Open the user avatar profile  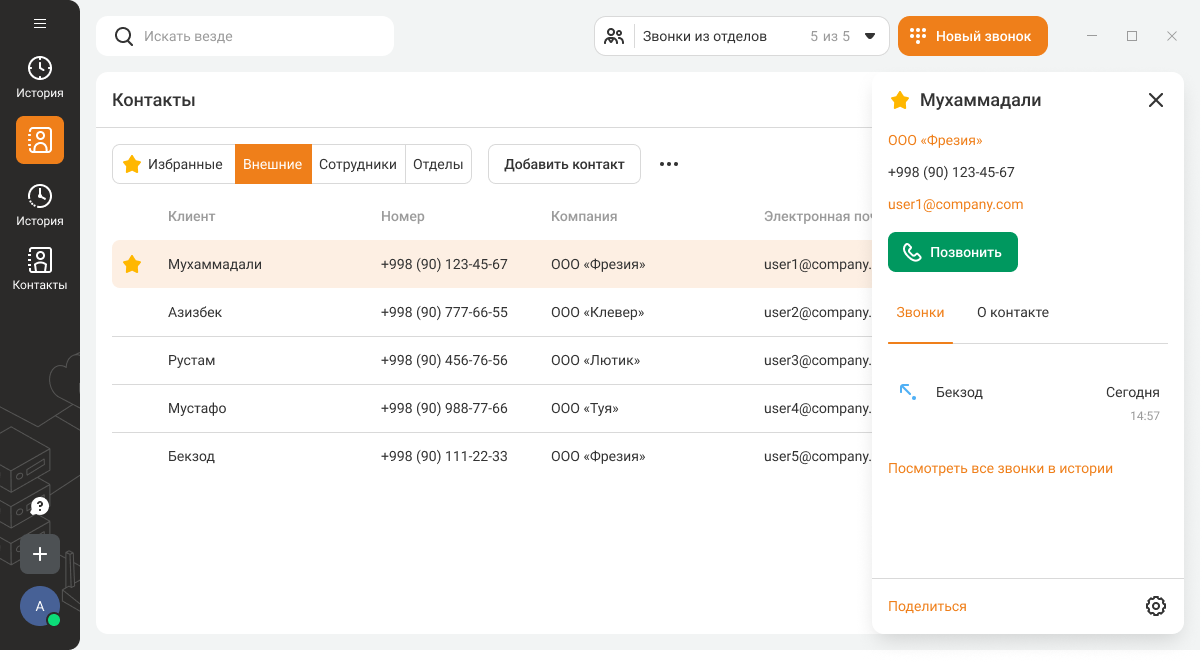click(x=40, y=606)
